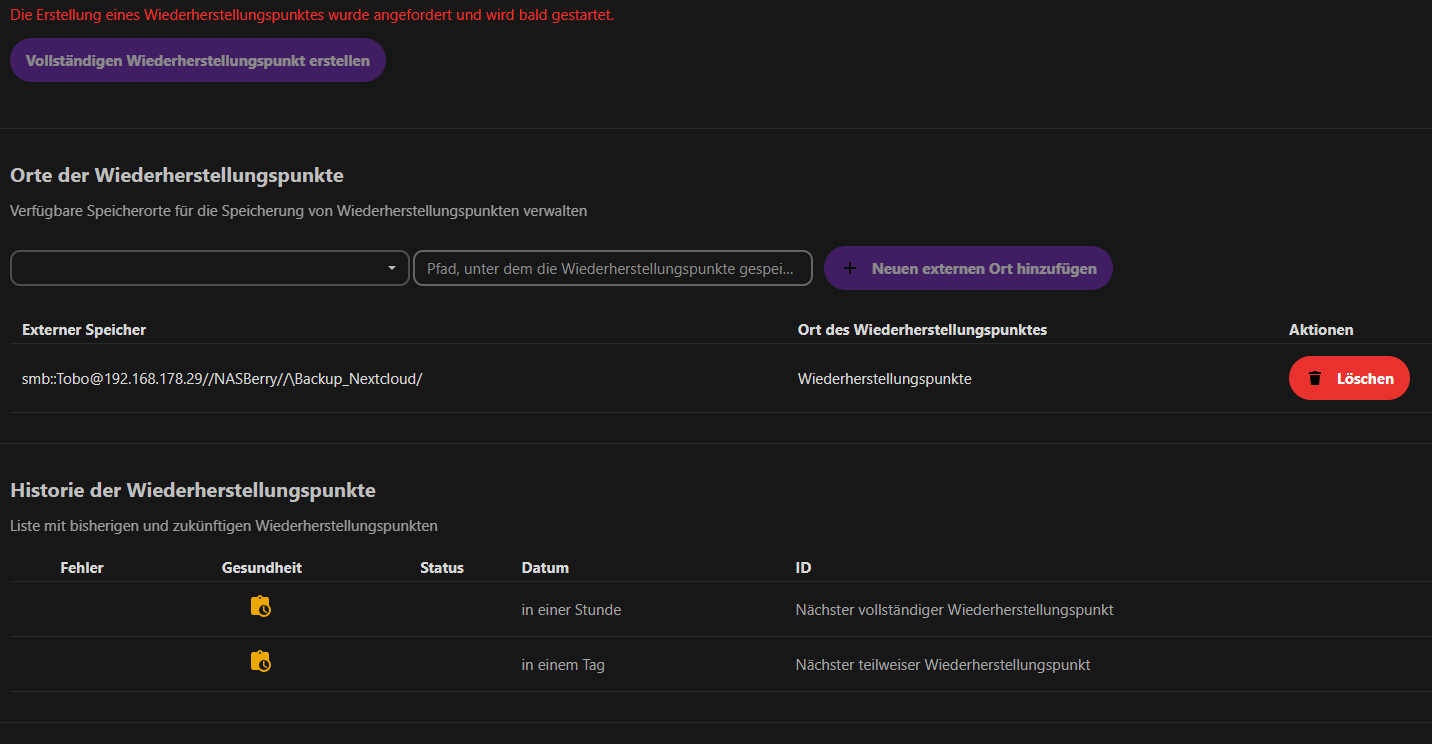Select 'Nächster teilweiser Wiederherstellungspunkt' entry
This screenshot has width=1432, height=744.
point(943,665)
